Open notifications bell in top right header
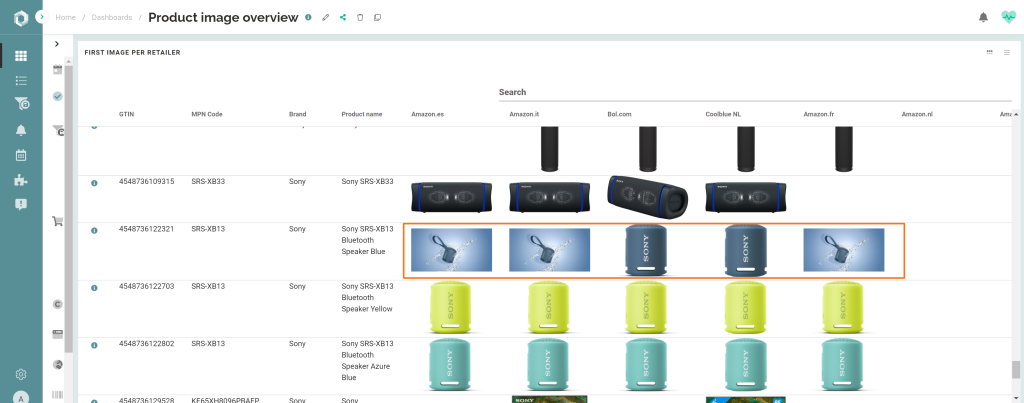 [983, 17]
